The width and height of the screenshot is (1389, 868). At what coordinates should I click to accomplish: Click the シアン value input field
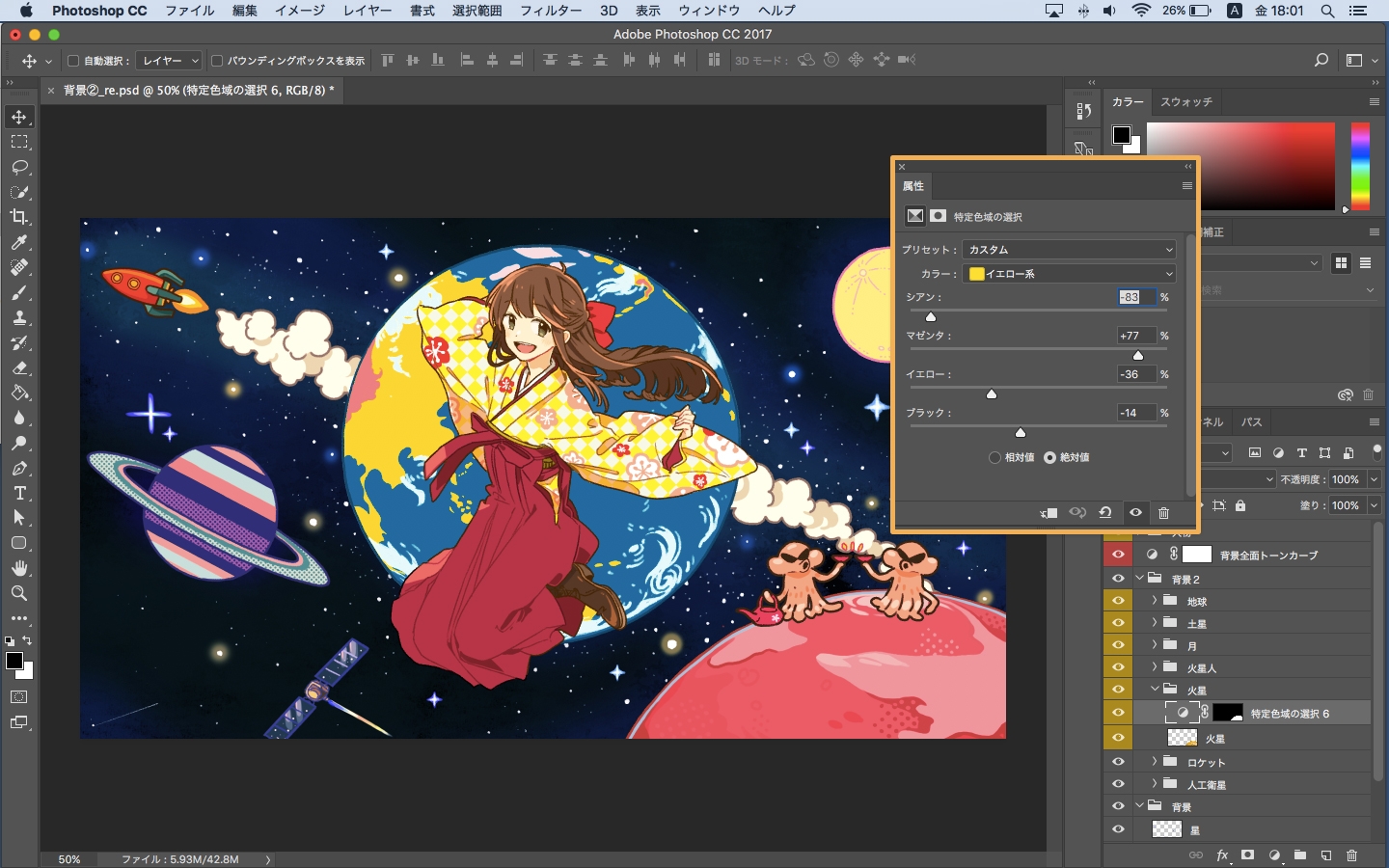pos(1135,297)
